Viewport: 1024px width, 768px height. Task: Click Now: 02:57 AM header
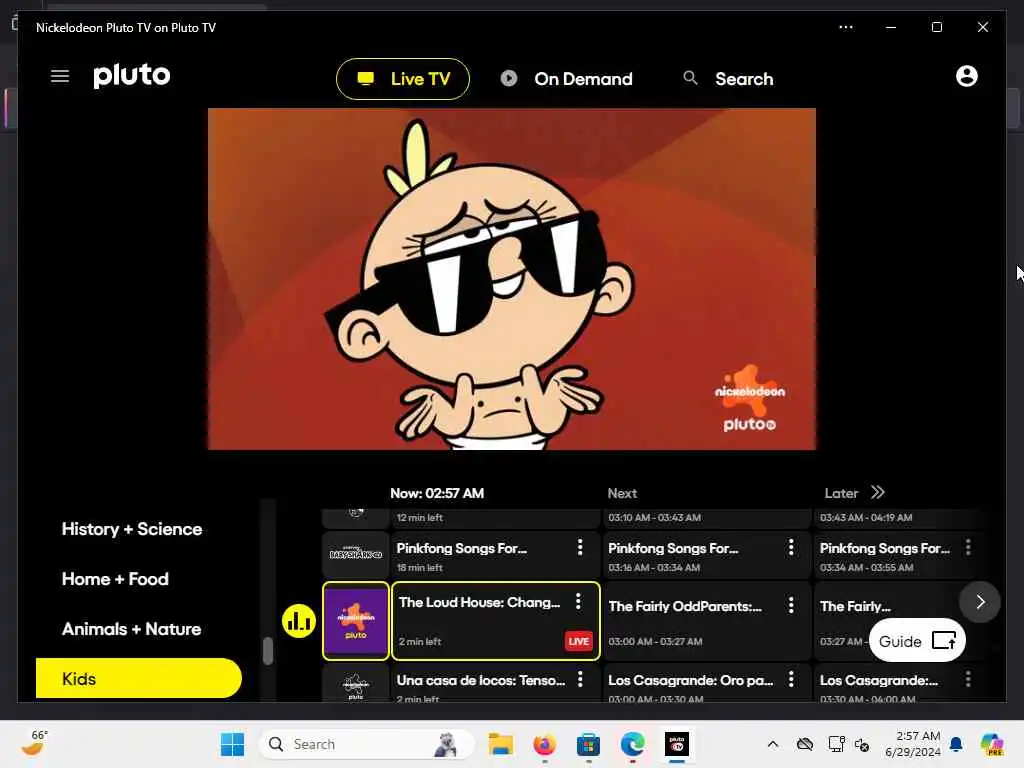click(437, 494)
